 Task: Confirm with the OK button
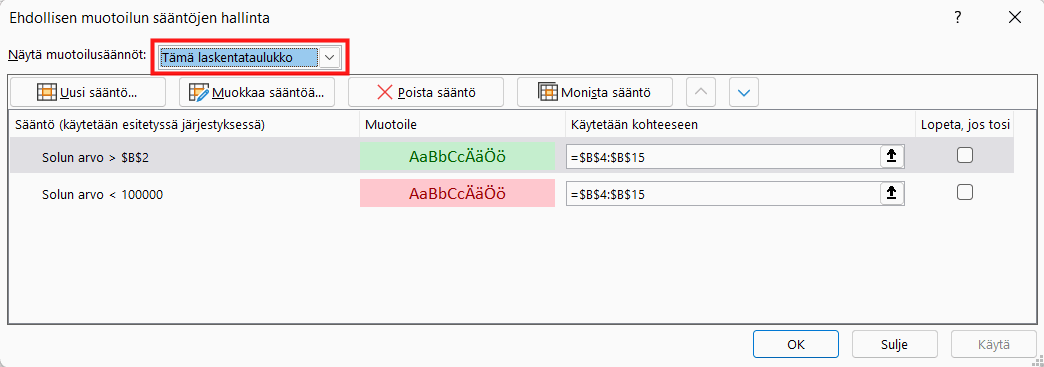(796, 344)
